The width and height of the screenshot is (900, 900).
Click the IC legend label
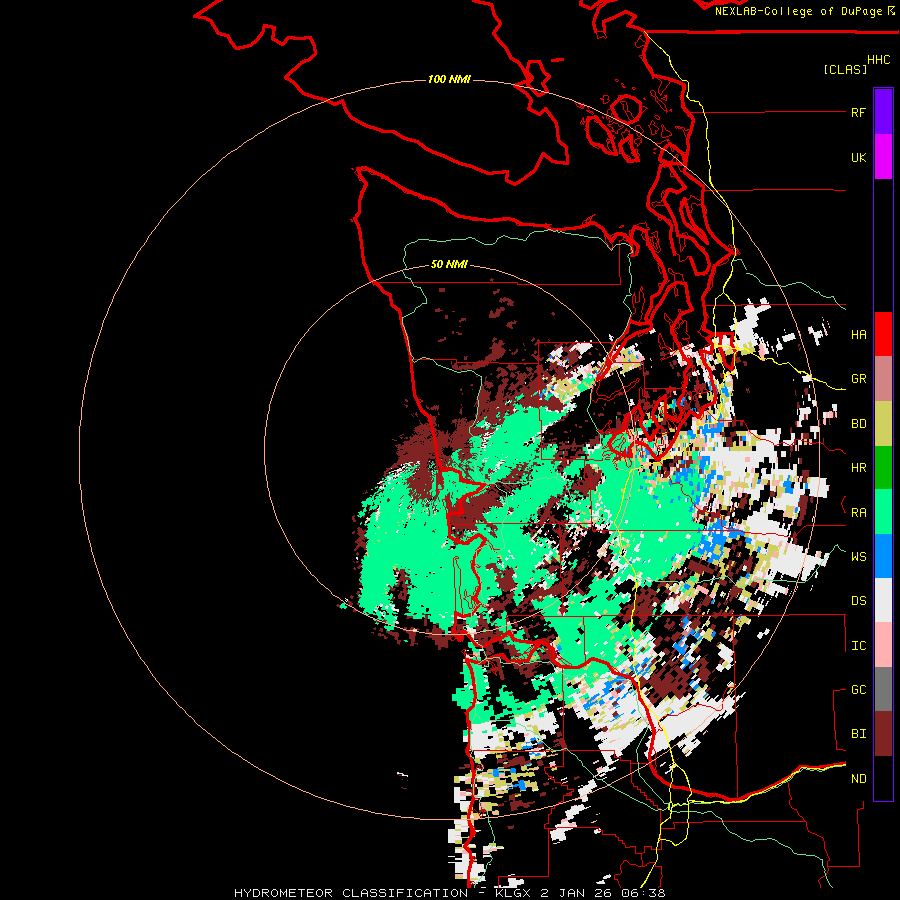pyautogui.click(x=858, y=646)
